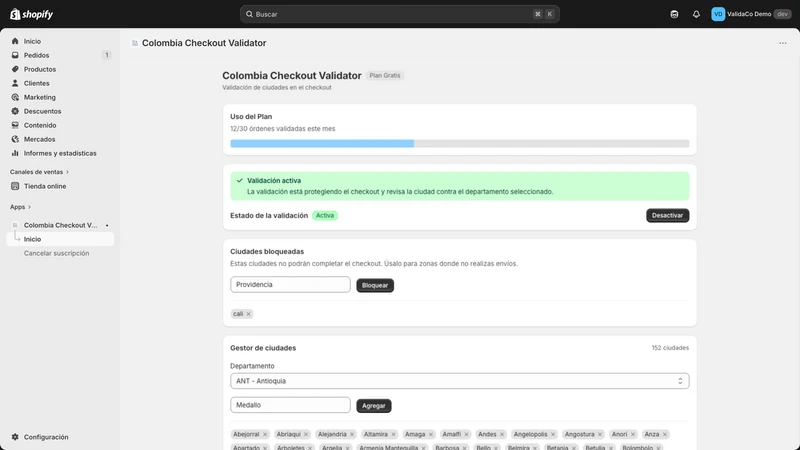This screenshot has width=800, height=450.
Task: Click the Buscar search field
Action: tap(399, 14)
